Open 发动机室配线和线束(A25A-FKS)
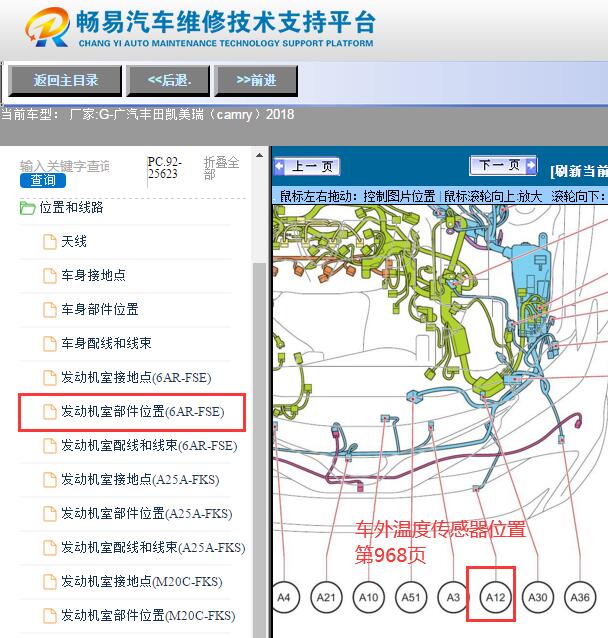 point(153,548)
